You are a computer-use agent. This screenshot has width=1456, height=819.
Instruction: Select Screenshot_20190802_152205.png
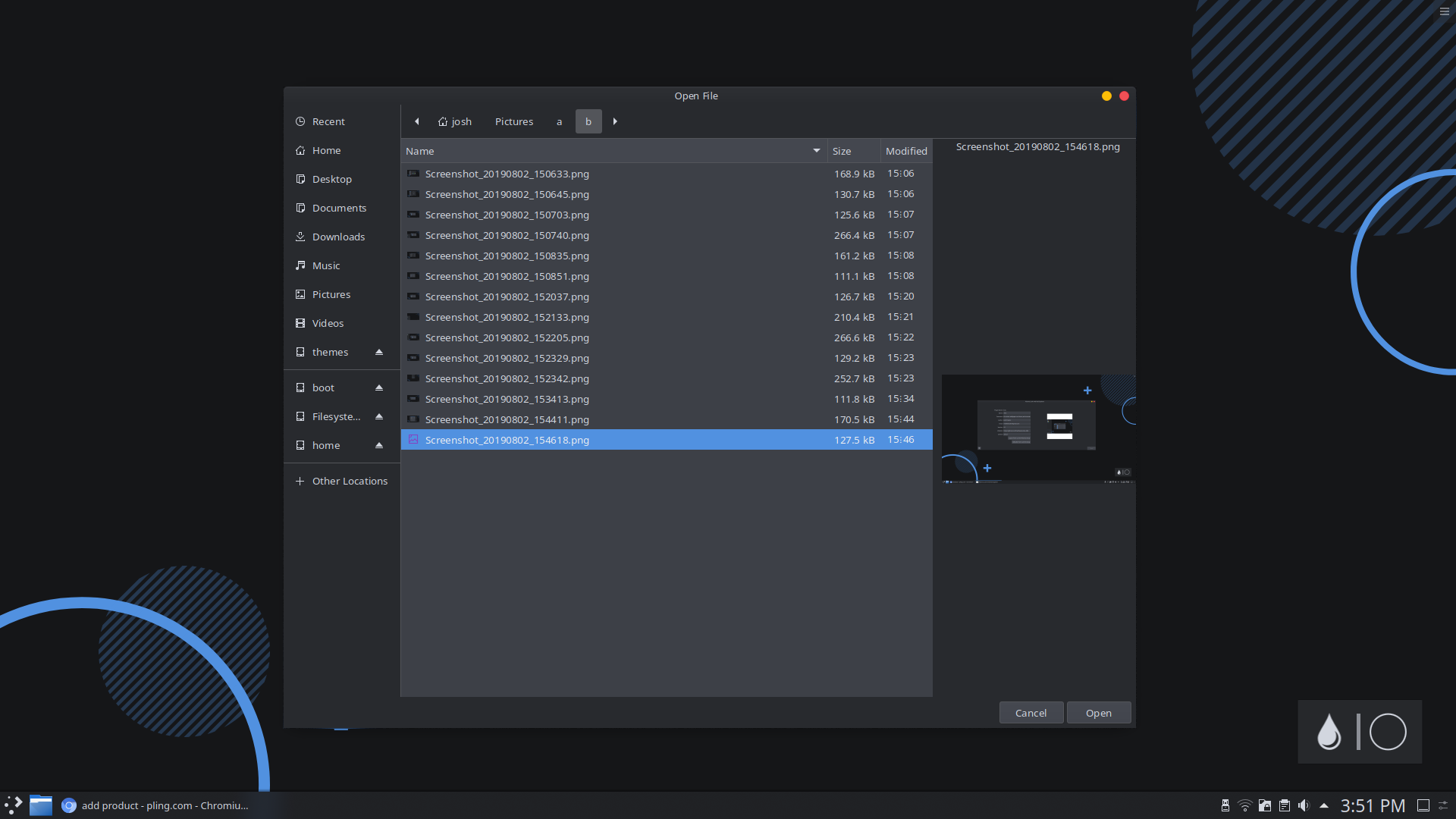[x=667, y=337]
